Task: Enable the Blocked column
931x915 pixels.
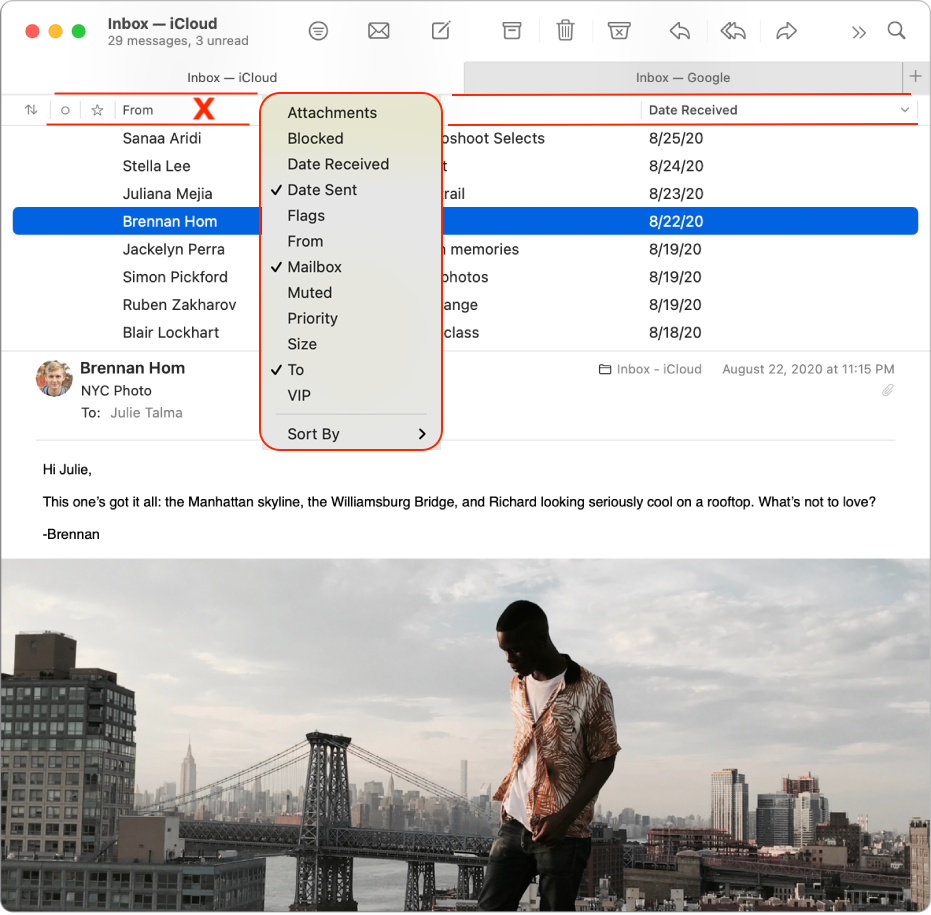Action: point(350,138)
